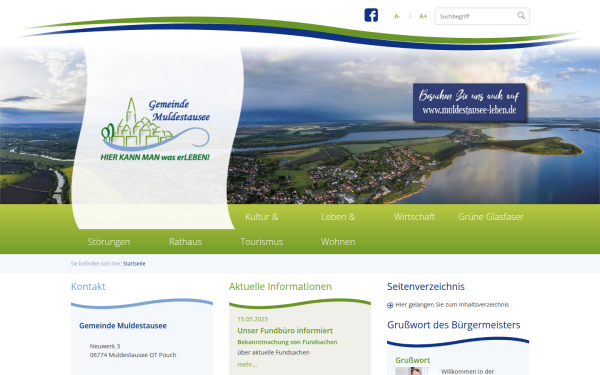
Task: Decrease font size with A- button
Action: tap(397, 16)
